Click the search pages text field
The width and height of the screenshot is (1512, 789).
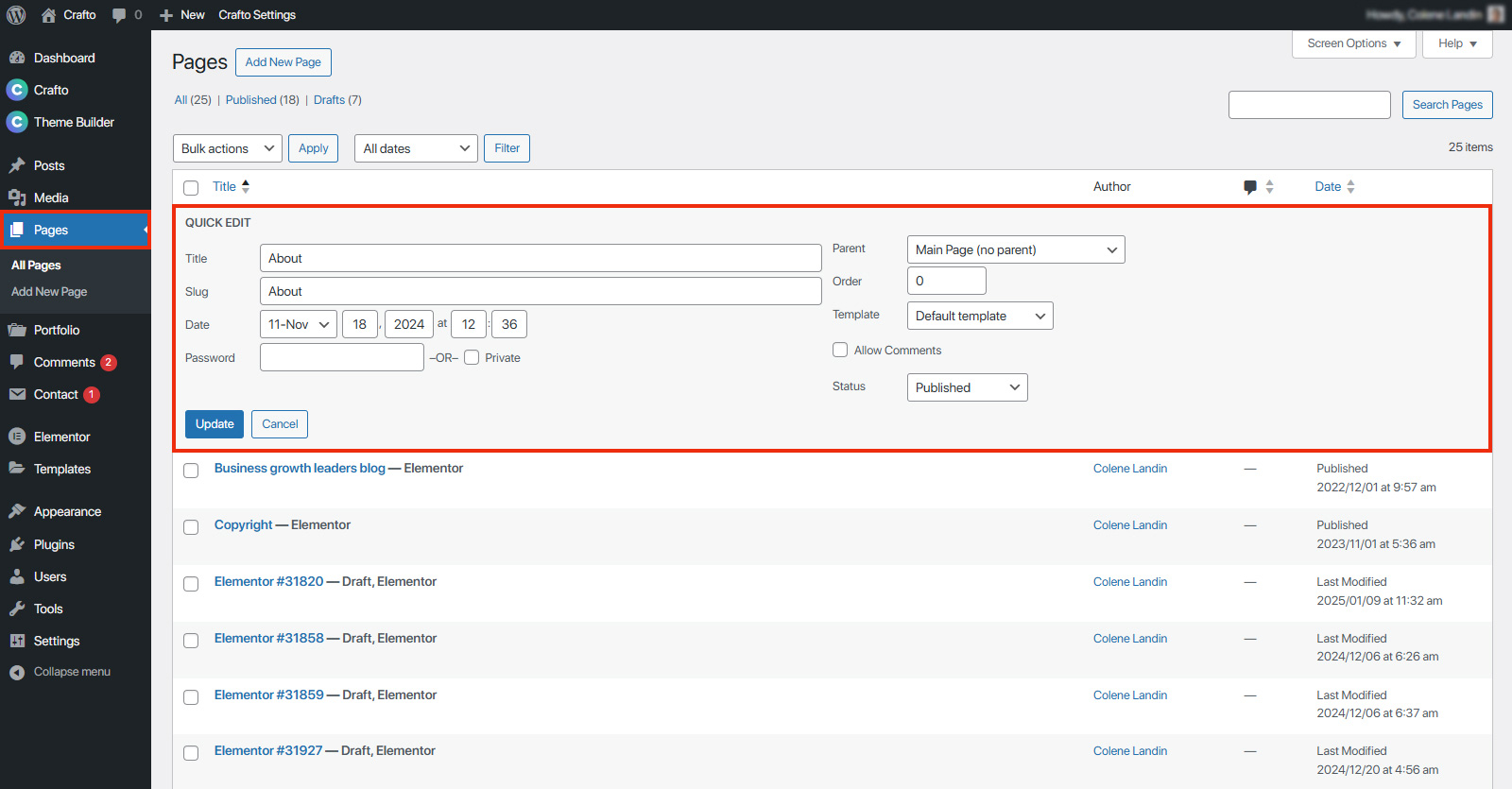(1310, 105)
